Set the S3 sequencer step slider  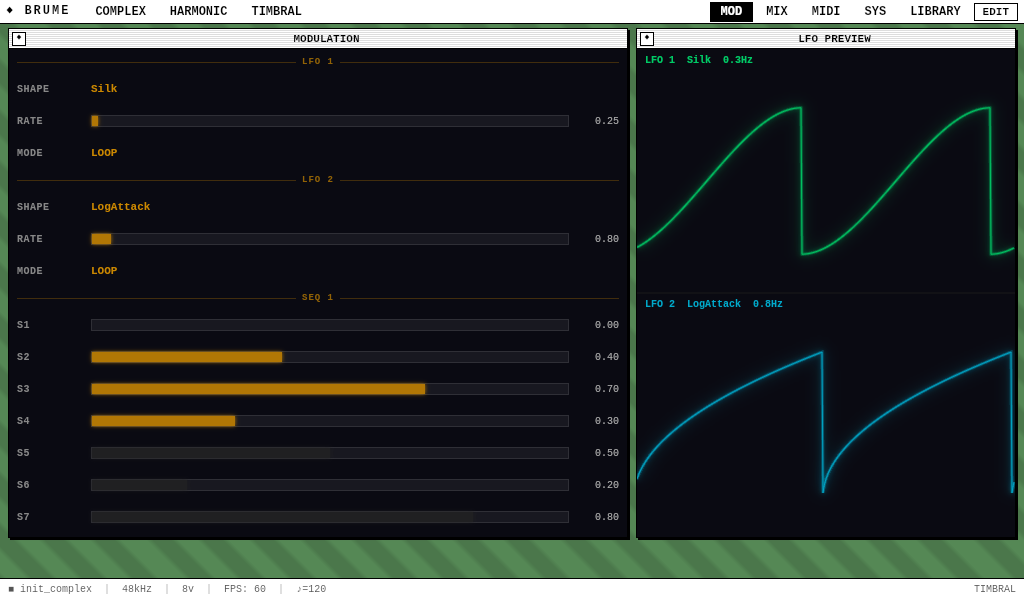[x=329, y=389]
